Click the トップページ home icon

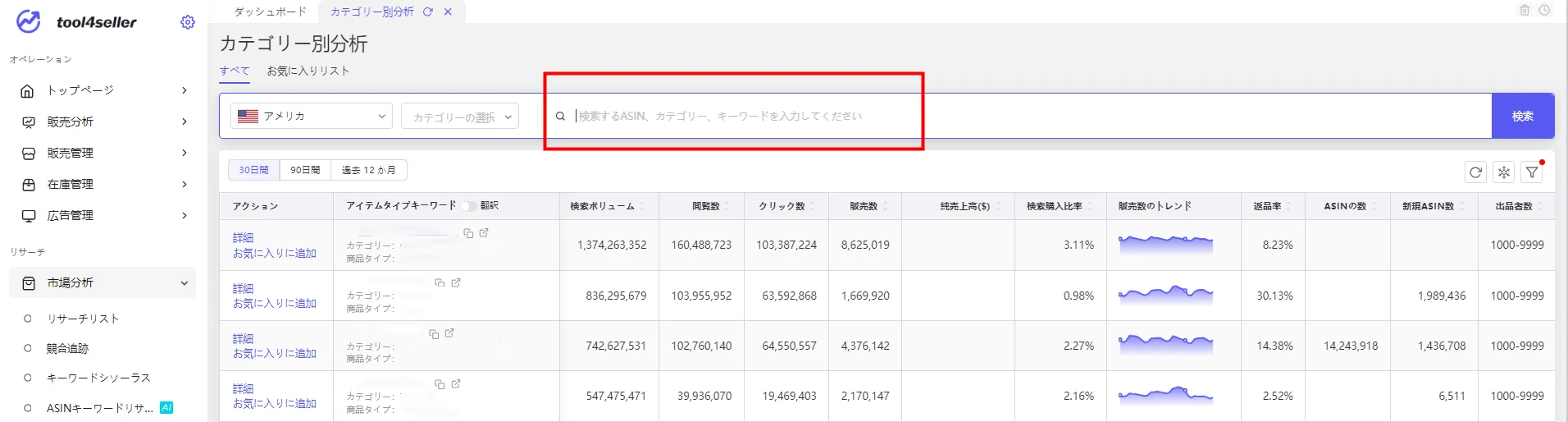(29, 90)
